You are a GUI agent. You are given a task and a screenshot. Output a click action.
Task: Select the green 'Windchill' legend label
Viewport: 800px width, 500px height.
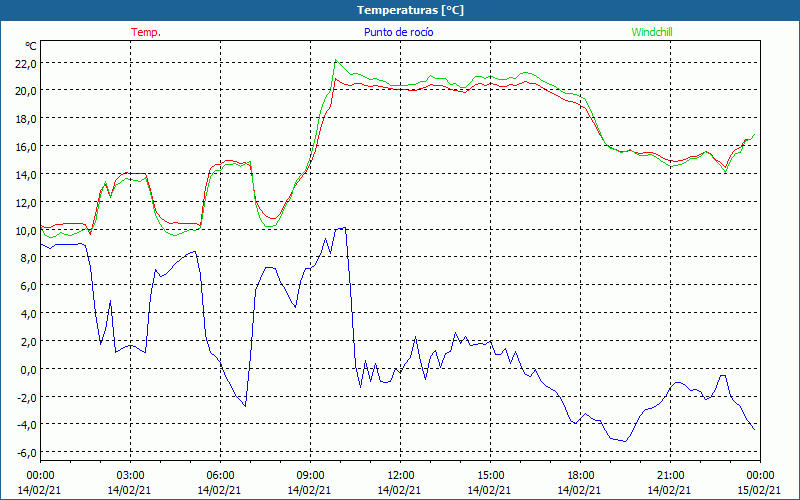click(x=652, y=32)
